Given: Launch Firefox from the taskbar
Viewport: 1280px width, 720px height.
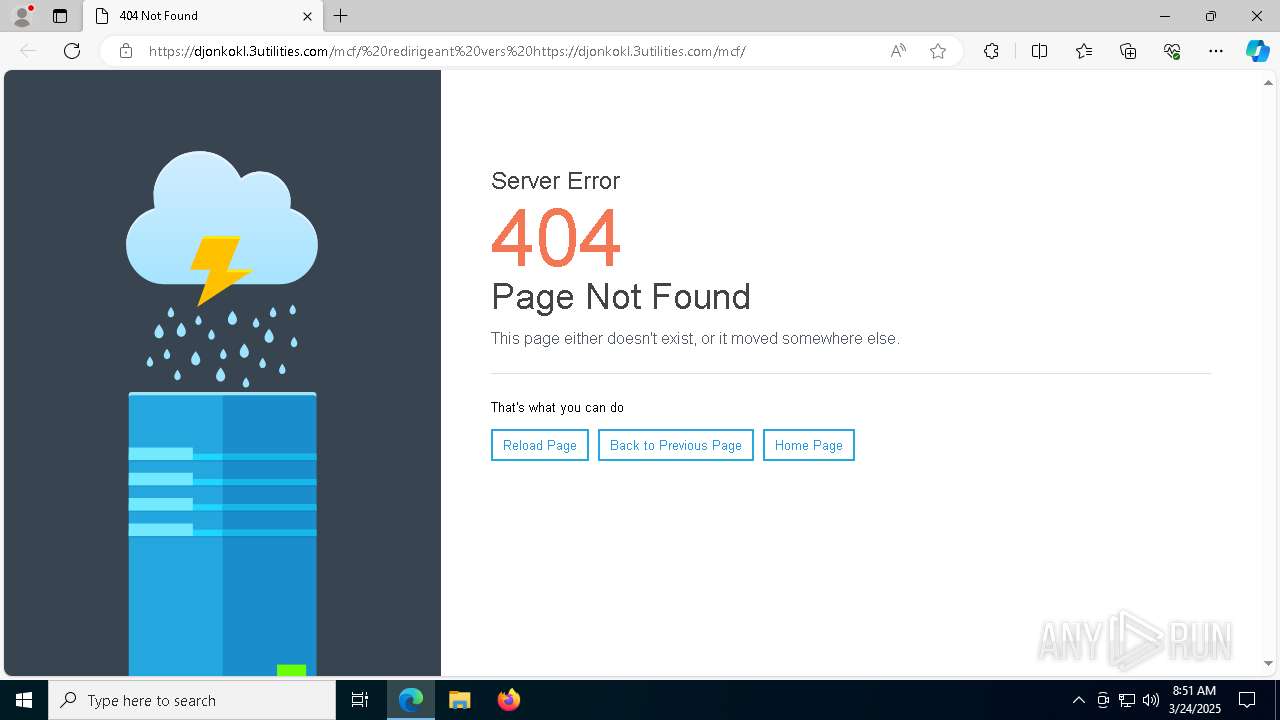Looking at the screenshot, I should click(508, 700).
